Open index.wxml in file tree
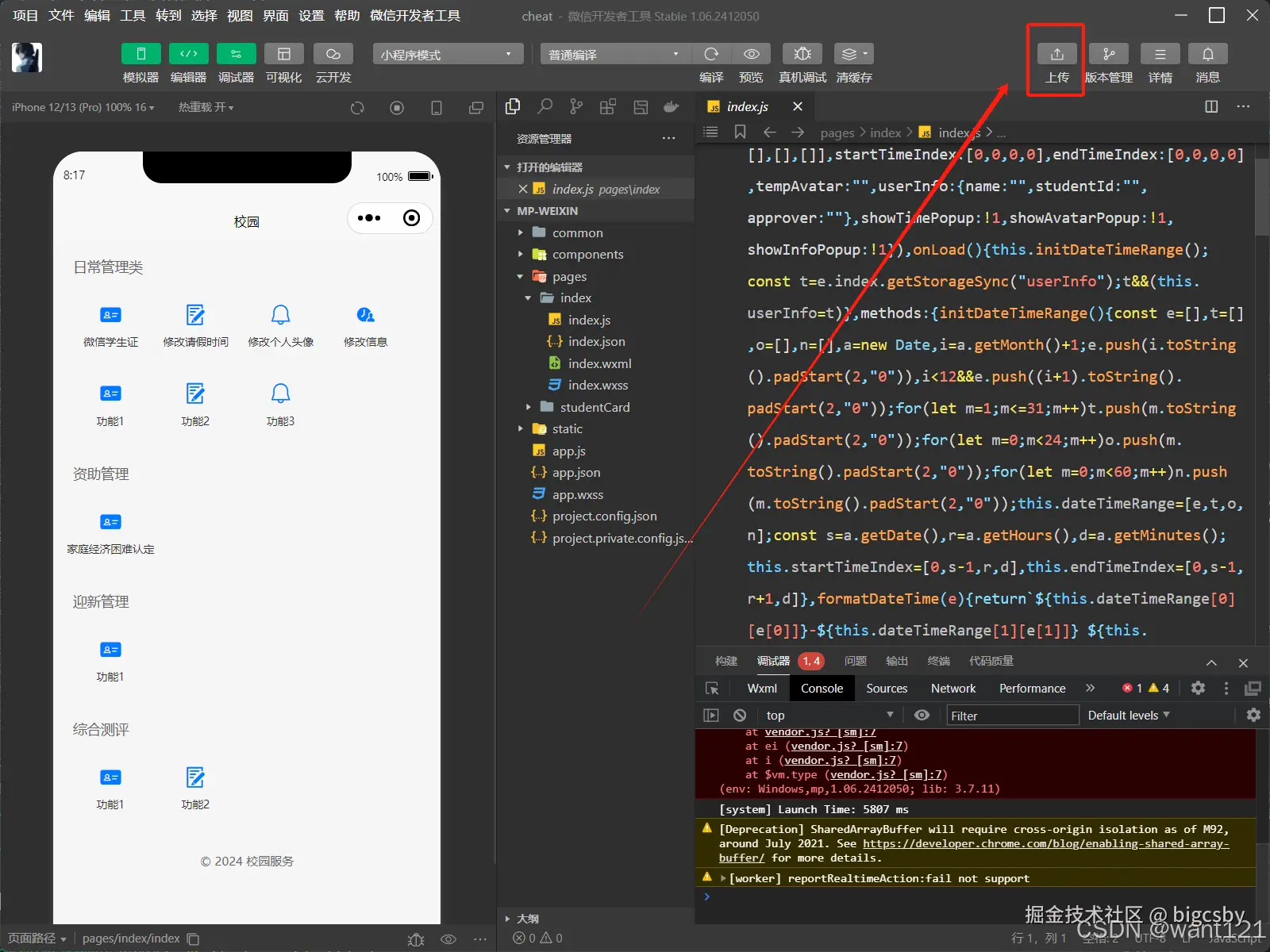This screenshot has width=1270, height=952. 599,363
